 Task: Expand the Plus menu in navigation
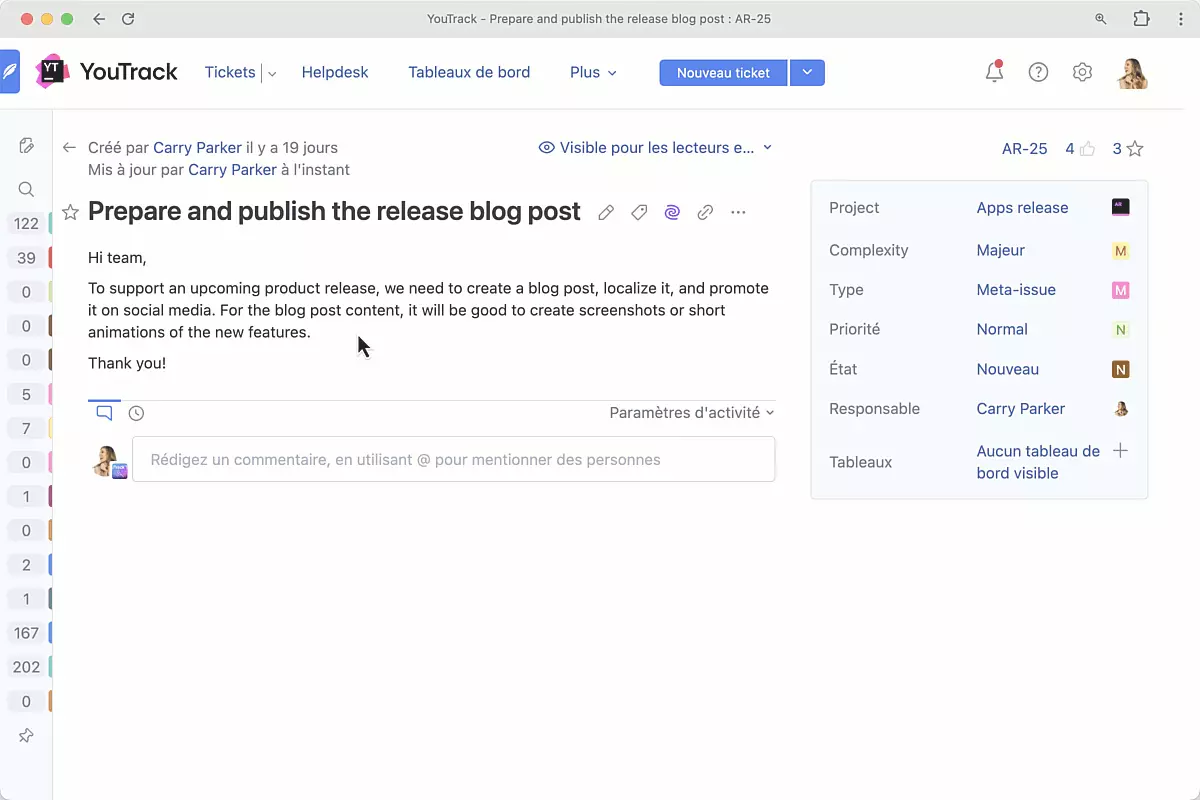593,72
